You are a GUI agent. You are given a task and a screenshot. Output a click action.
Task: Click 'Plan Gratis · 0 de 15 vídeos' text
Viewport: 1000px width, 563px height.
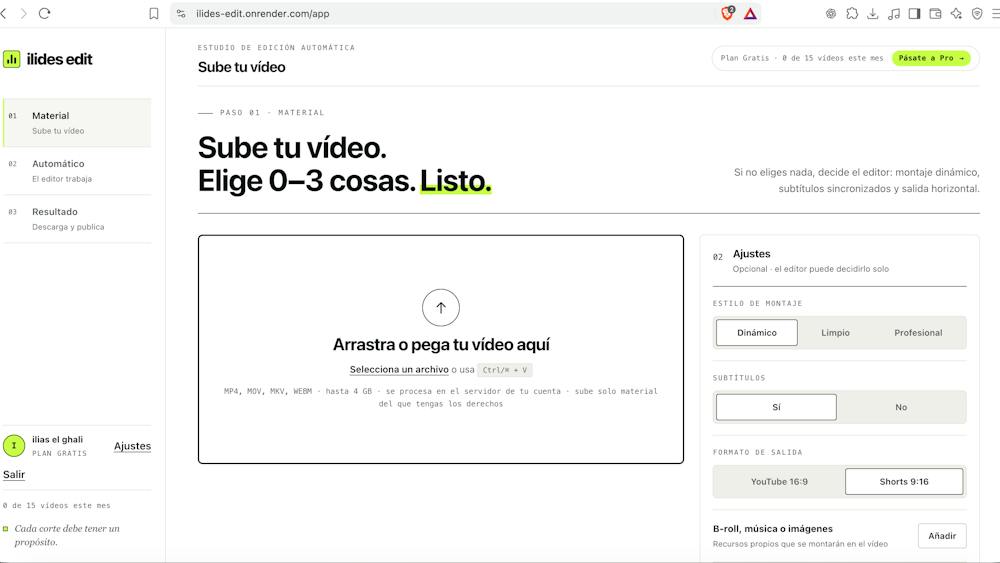coord(802,58)
